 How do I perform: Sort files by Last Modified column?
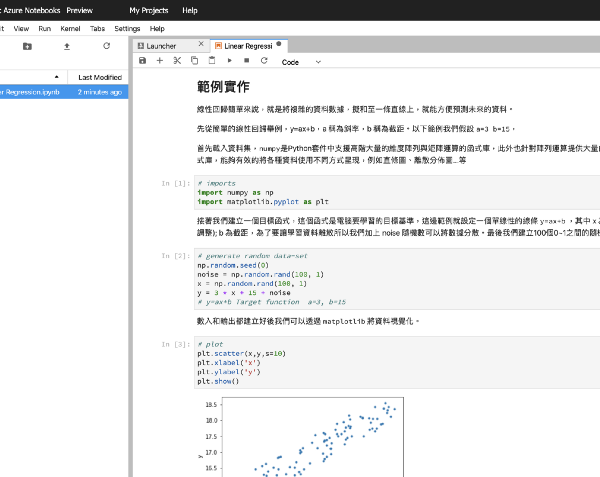99,77
